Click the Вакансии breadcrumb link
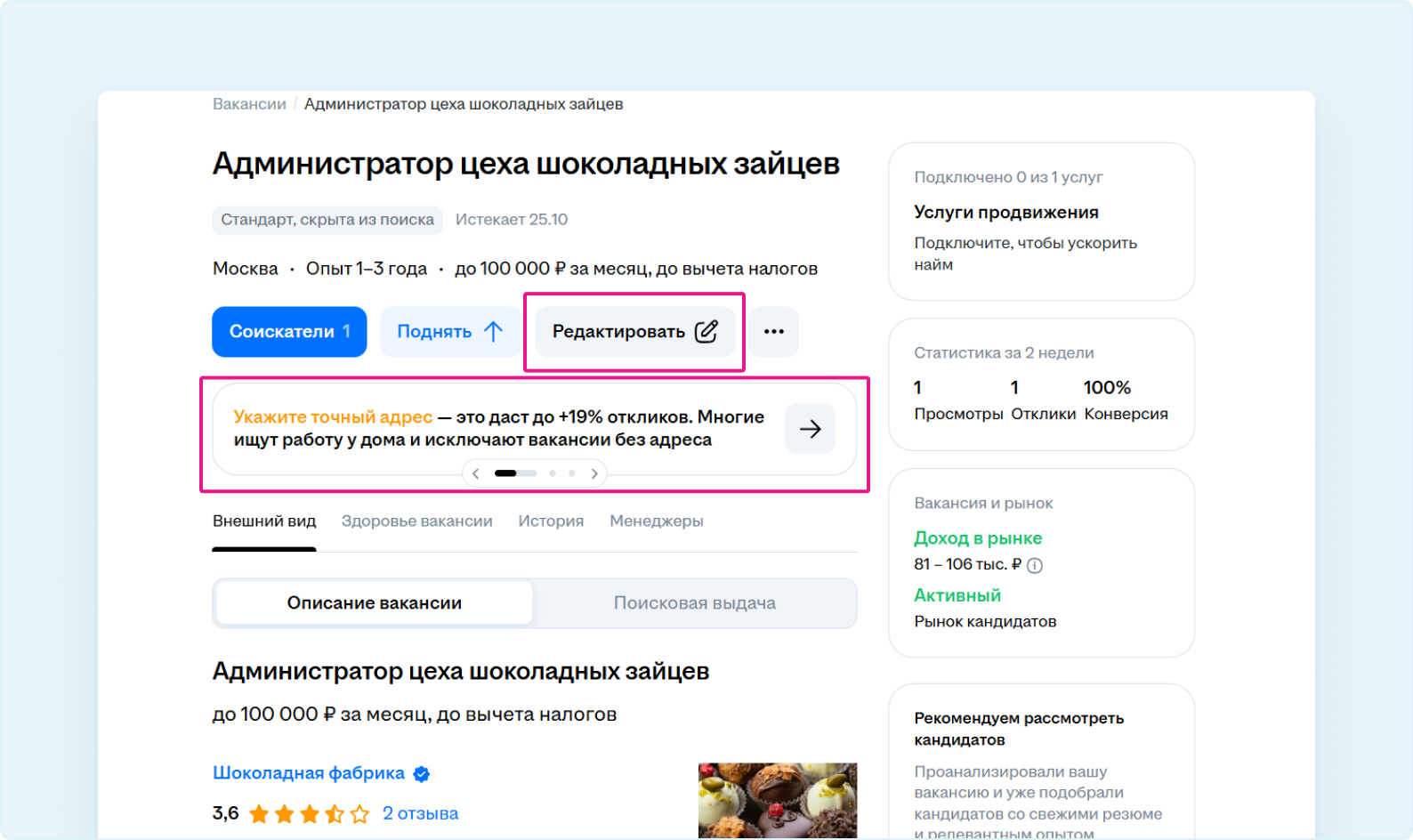 click(x=249, y=104)
